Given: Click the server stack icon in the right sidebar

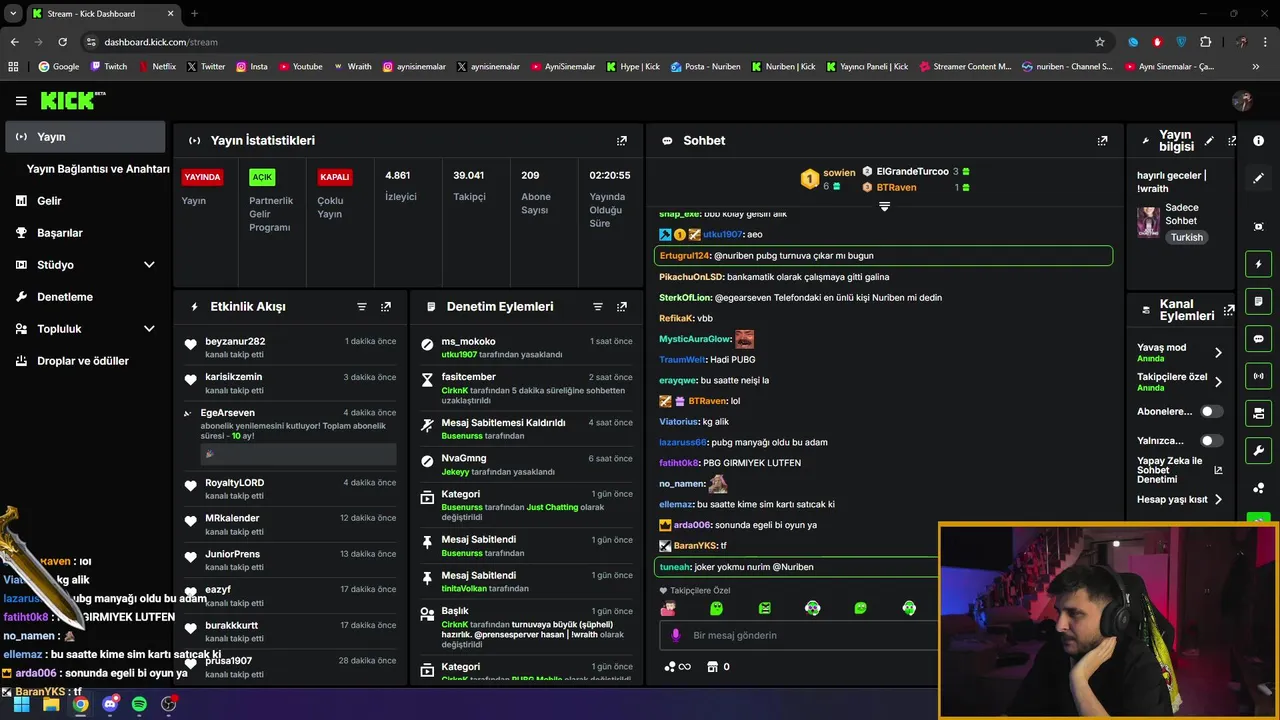Looking at the screenshot, I should click(1259, 413).
